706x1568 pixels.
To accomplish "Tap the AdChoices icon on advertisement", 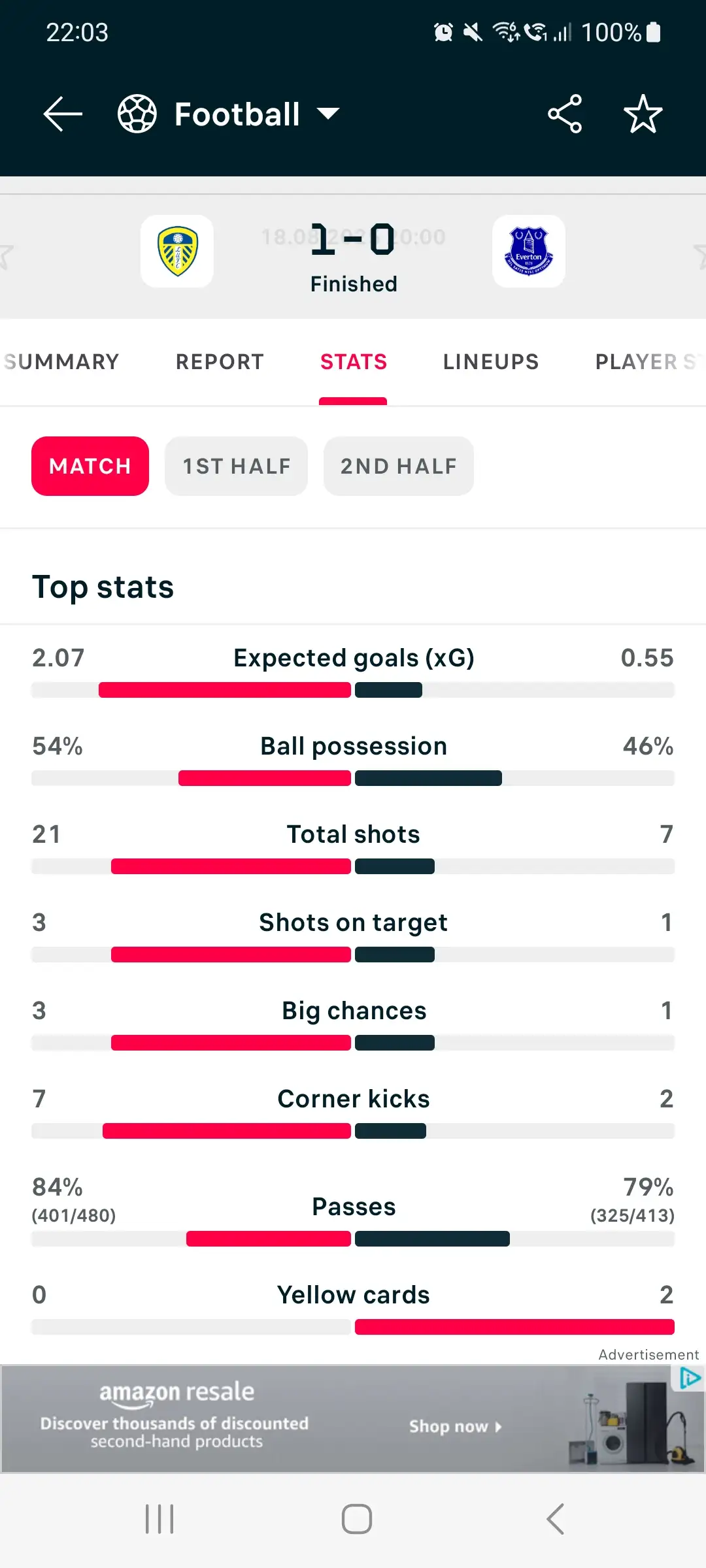I will pos(690,1379).
